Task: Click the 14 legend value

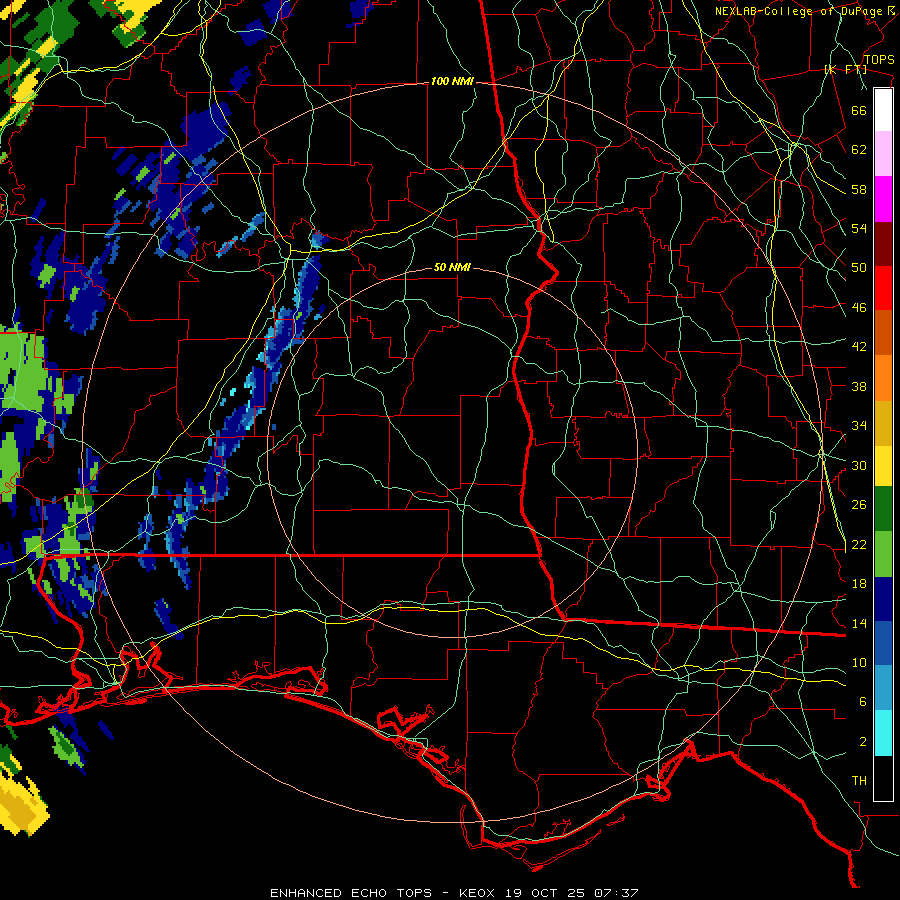Action: pos(859,623)
